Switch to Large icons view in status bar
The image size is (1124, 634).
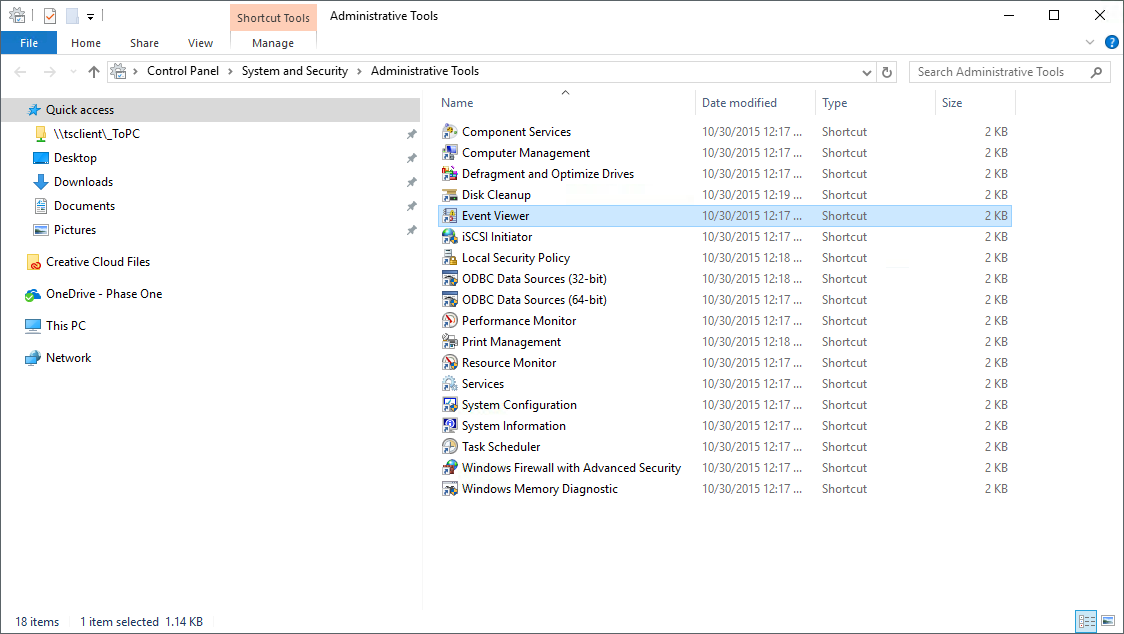(x=1108, y=621)
